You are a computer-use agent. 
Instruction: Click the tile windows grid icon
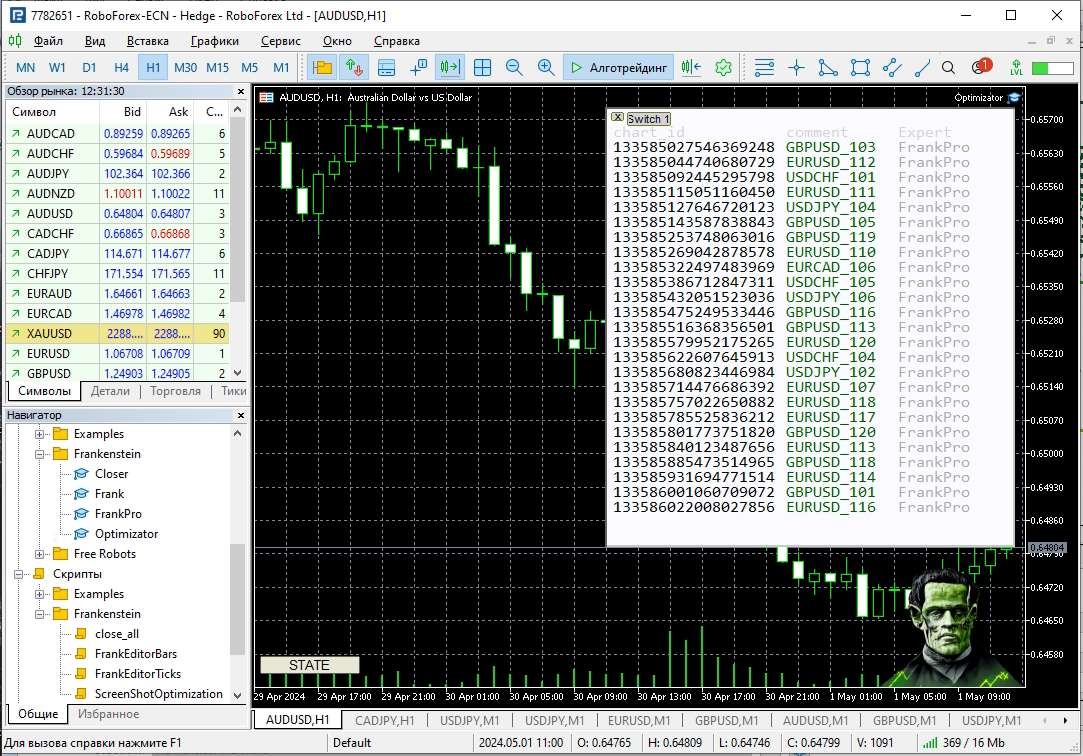coord(482,67)
